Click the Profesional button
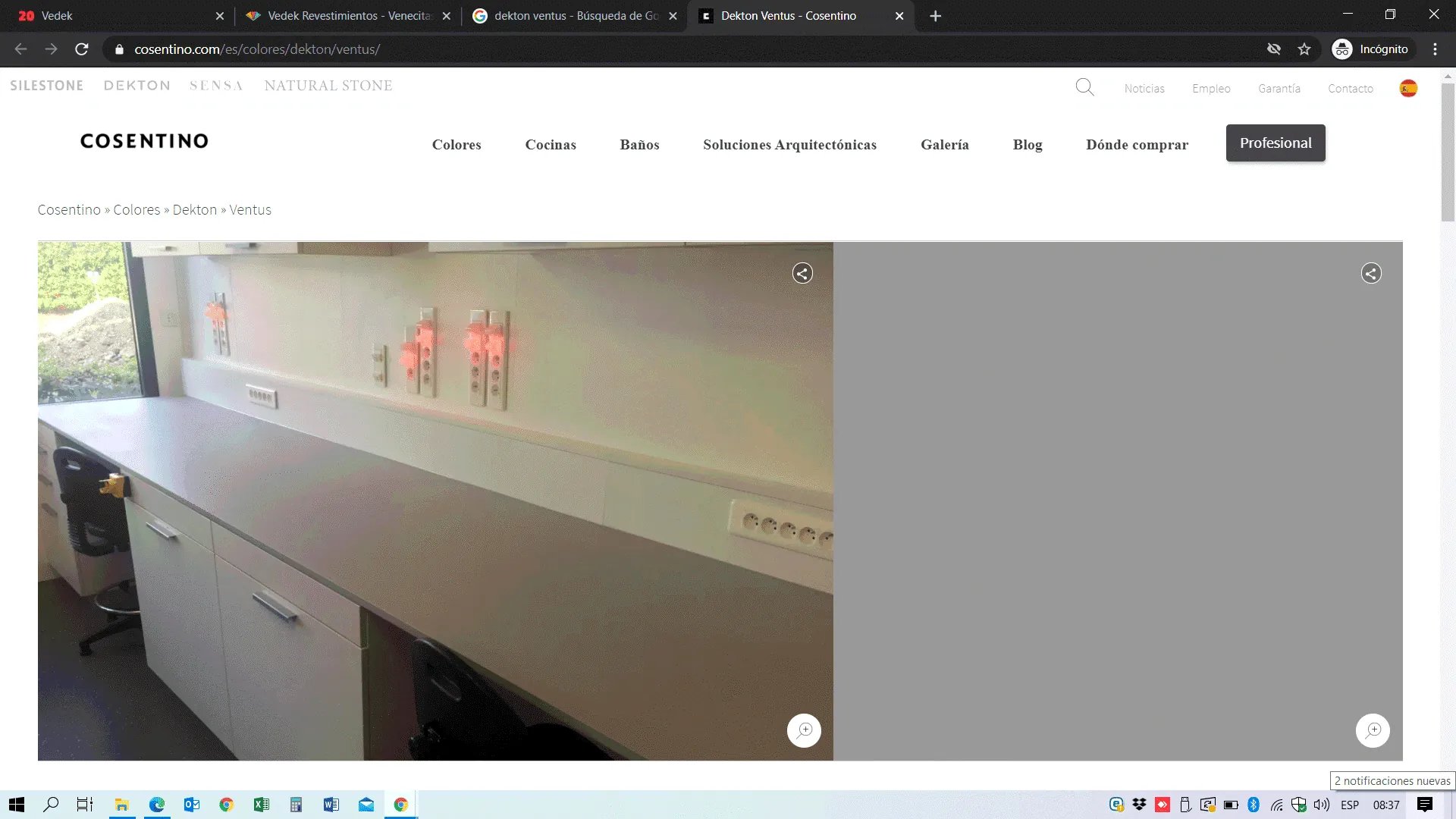The image size is (1456, 819). pos(1275,143)
